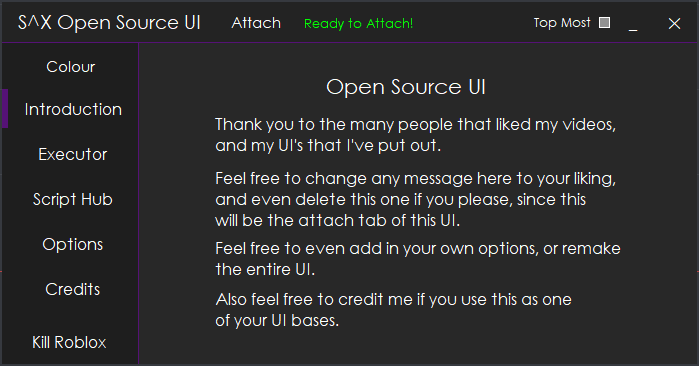Screen dimensions: 699x366
Task: Click the Top Most label text
Action: tap(562, 23)
